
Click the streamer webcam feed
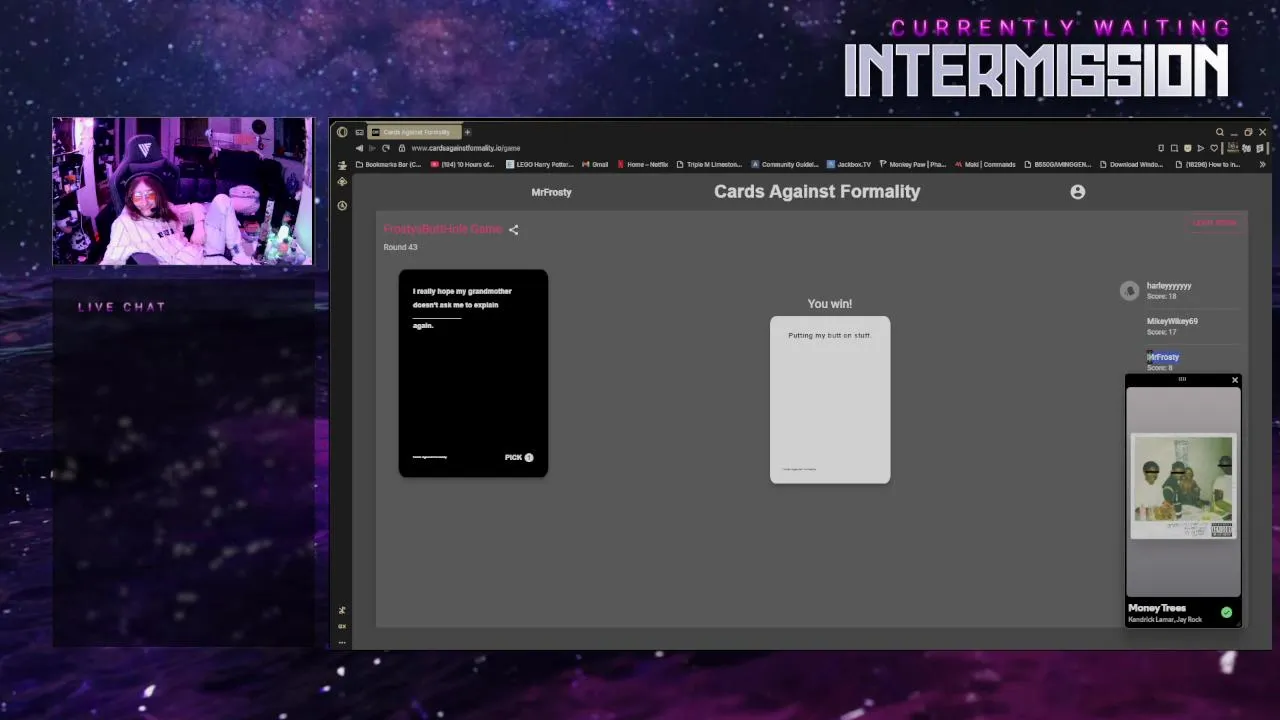182,192
